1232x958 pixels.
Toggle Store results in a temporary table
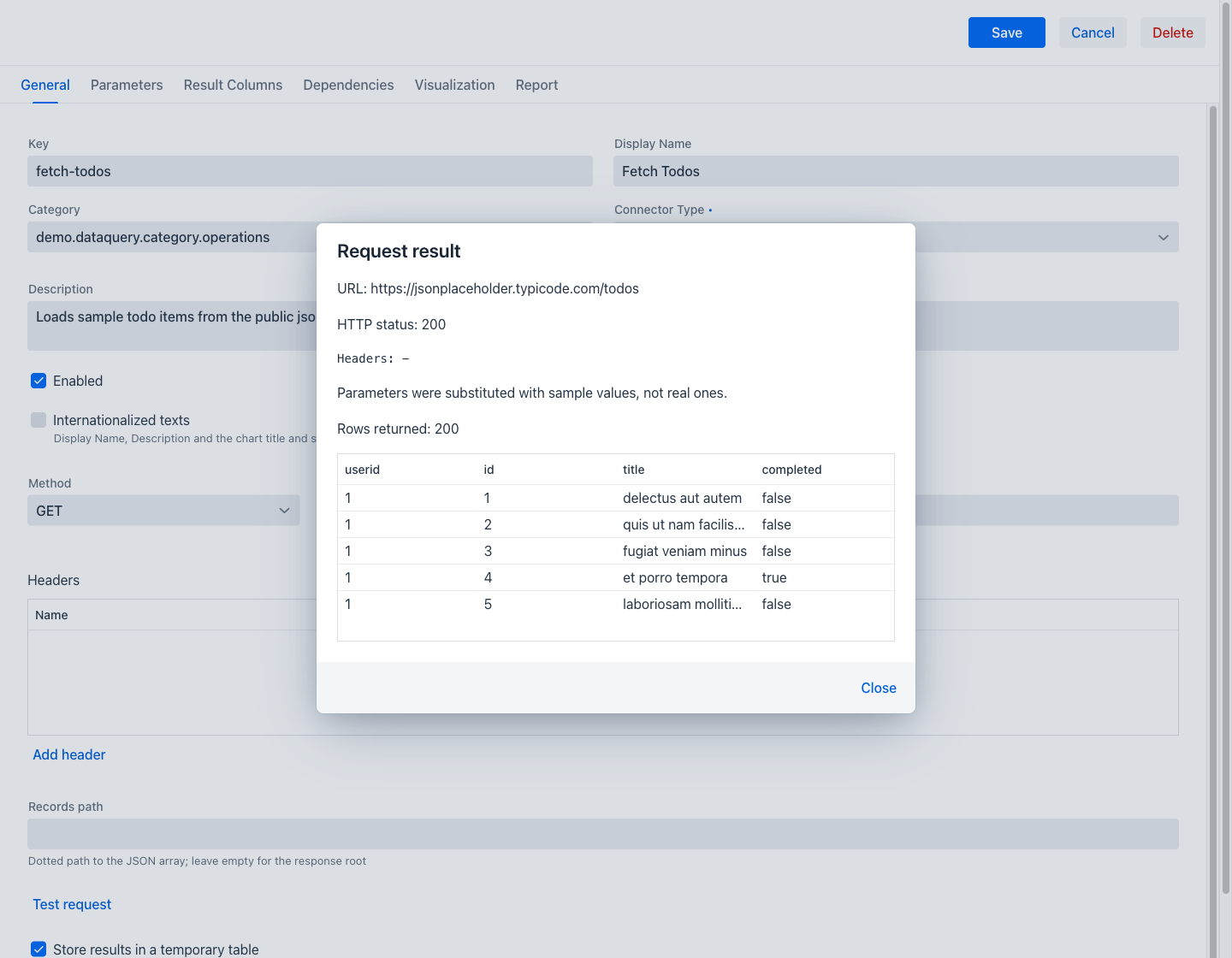pyautogui.click(x=38, y=949)
